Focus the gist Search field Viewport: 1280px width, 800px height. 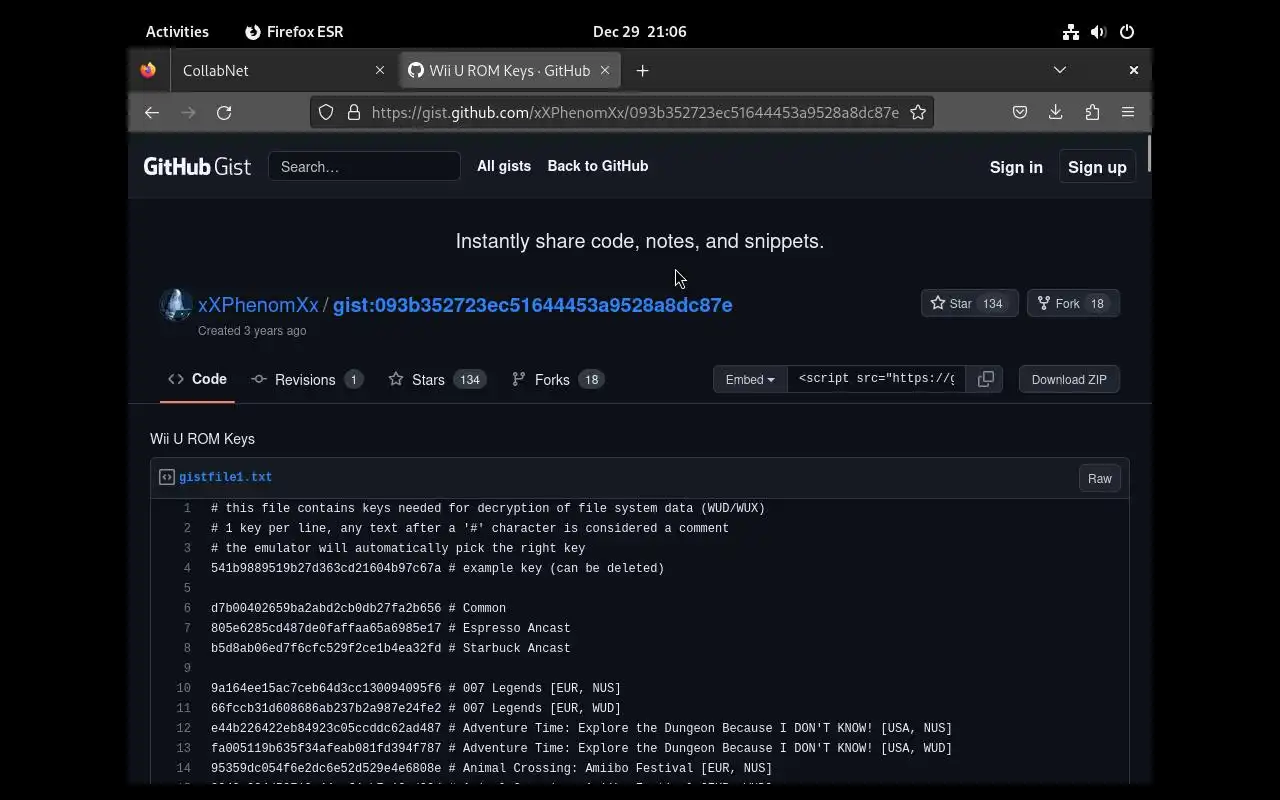tap(364, 166)
